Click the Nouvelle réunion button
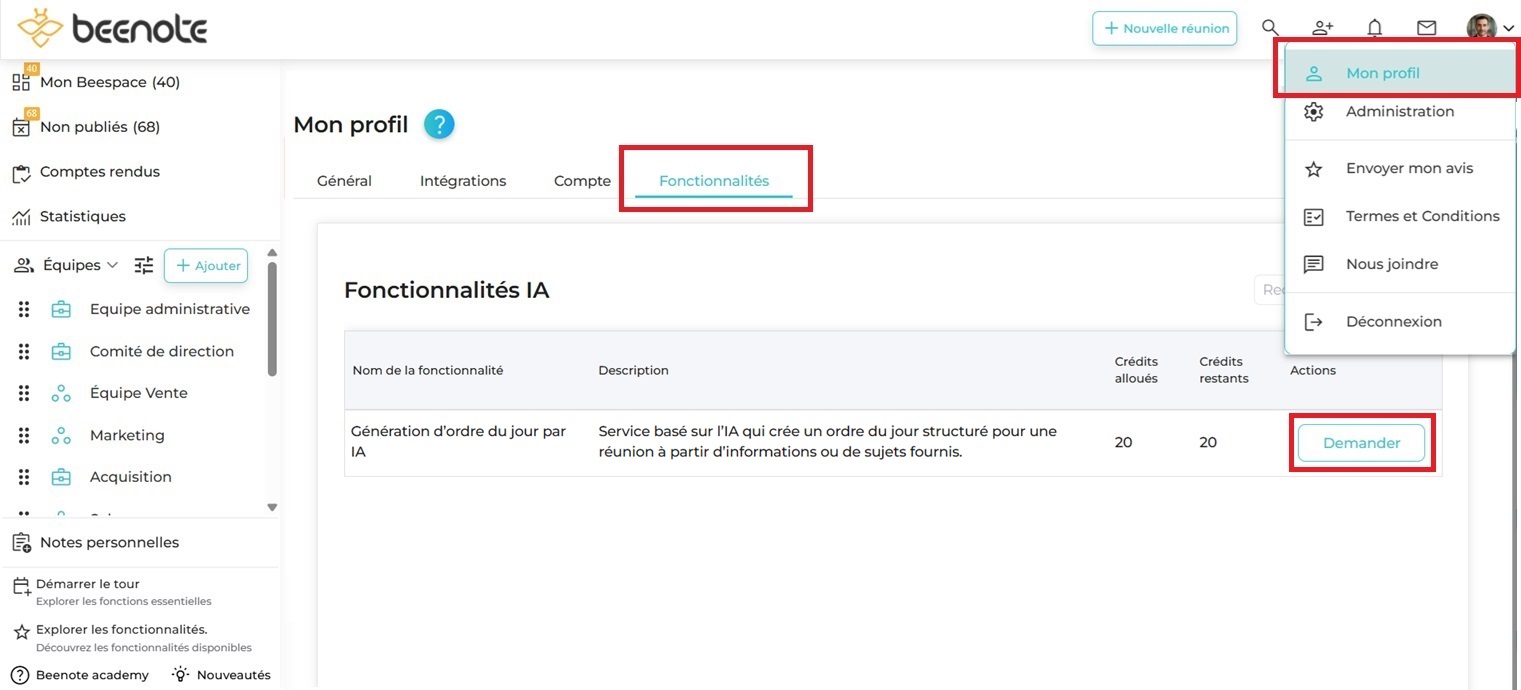Screen dimensions: 1521x690 tap(1164, 28)
